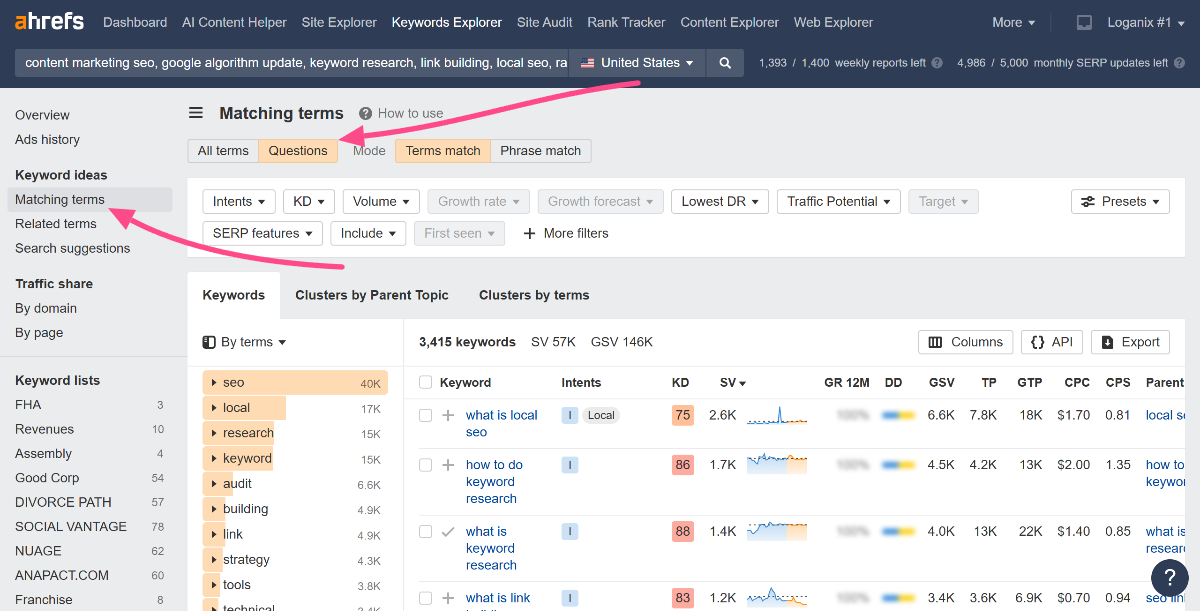Click the search magnifier button
The height and width of the screenshot is (611, 1200).
[x=725, y=62]
